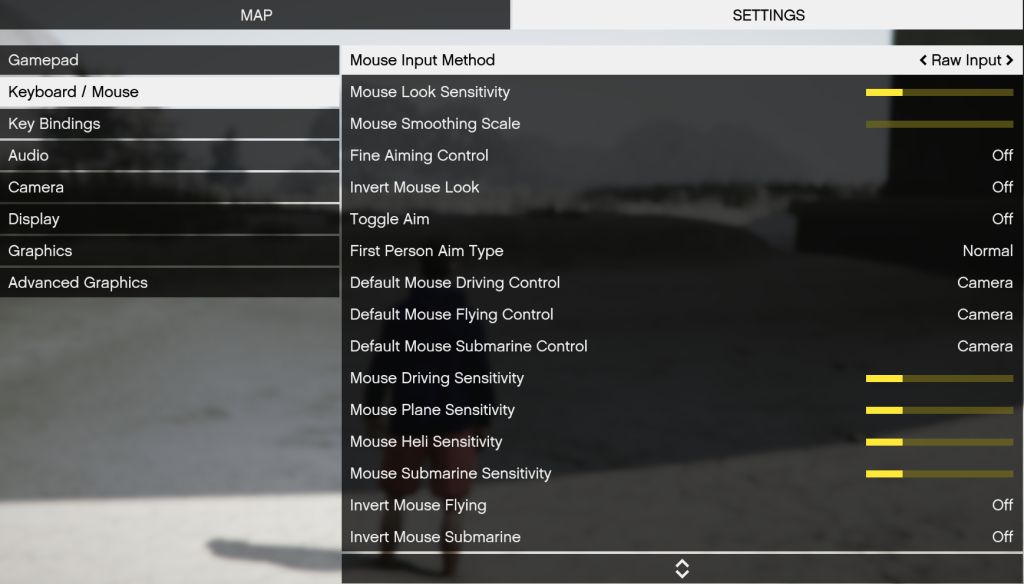Set the Mouse Heli Sensitivity slider
Viewport: 1024px width, 584px height.
[x=939, y=442]
